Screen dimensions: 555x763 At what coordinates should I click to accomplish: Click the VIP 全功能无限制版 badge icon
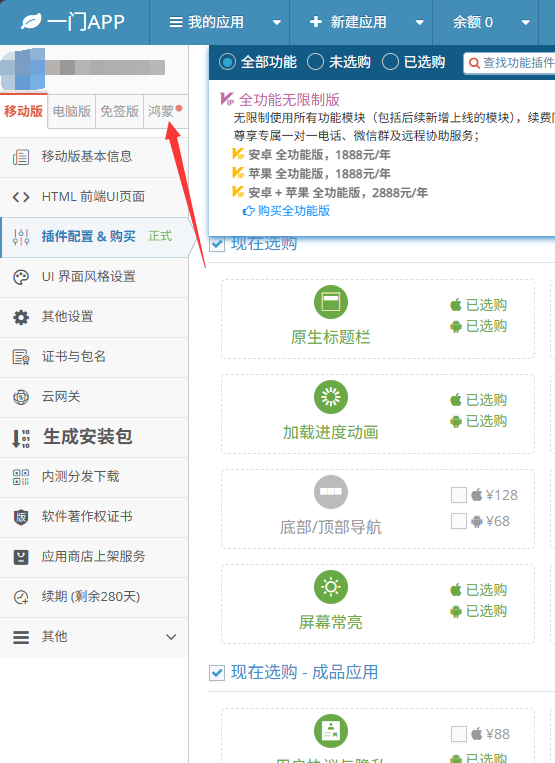pos(227,99)
